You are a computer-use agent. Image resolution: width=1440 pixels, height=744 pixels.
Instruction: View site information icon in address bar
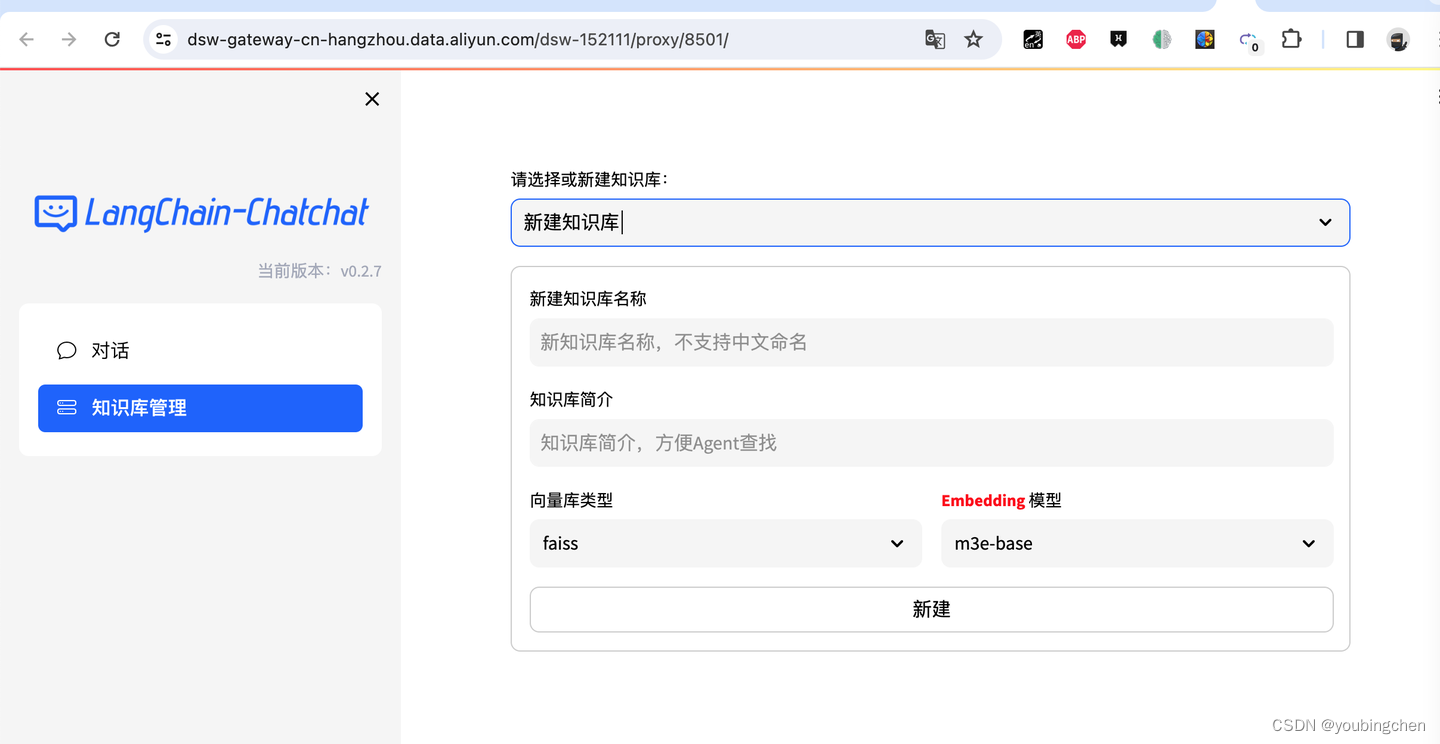[163, 40]
